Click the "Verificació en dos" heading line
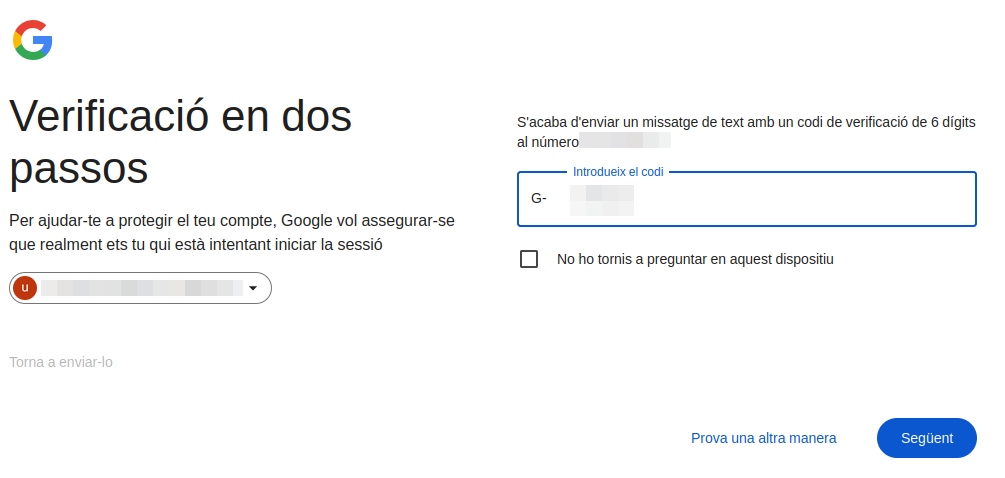 click(181, 117)
